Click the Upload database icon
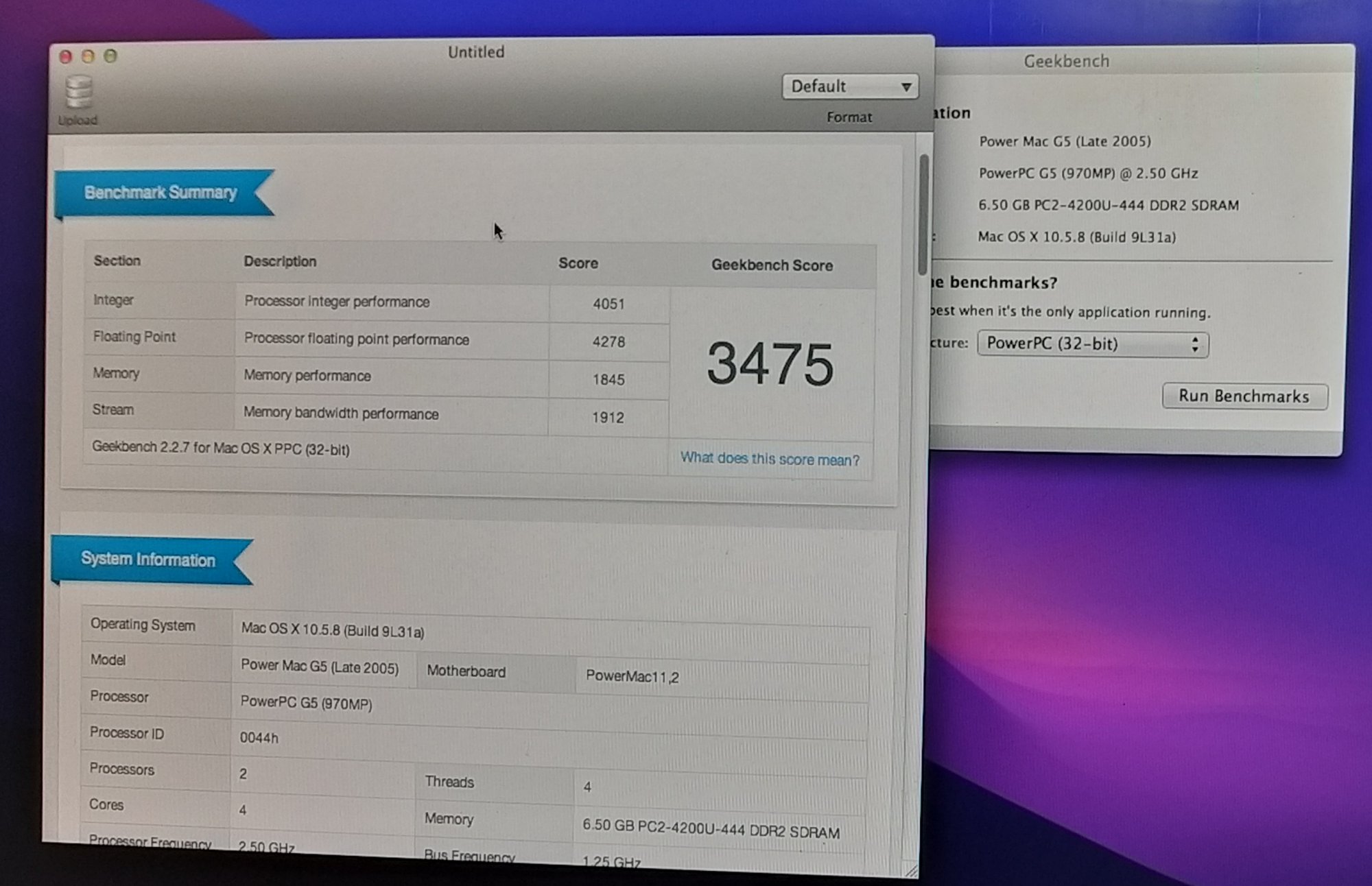Image resolution: width=1372 pixels, height=886 pixels. coord(78,93)
